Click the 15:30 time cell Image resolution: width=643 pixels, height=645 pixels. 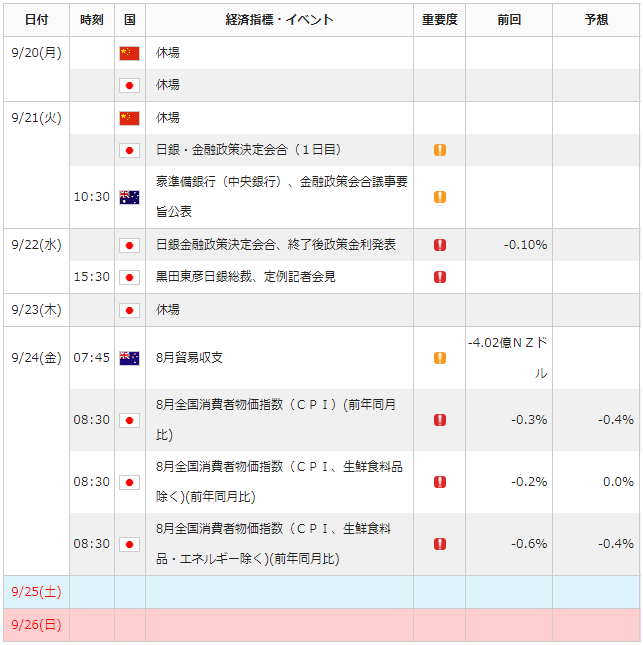click(x=92, y=277)
